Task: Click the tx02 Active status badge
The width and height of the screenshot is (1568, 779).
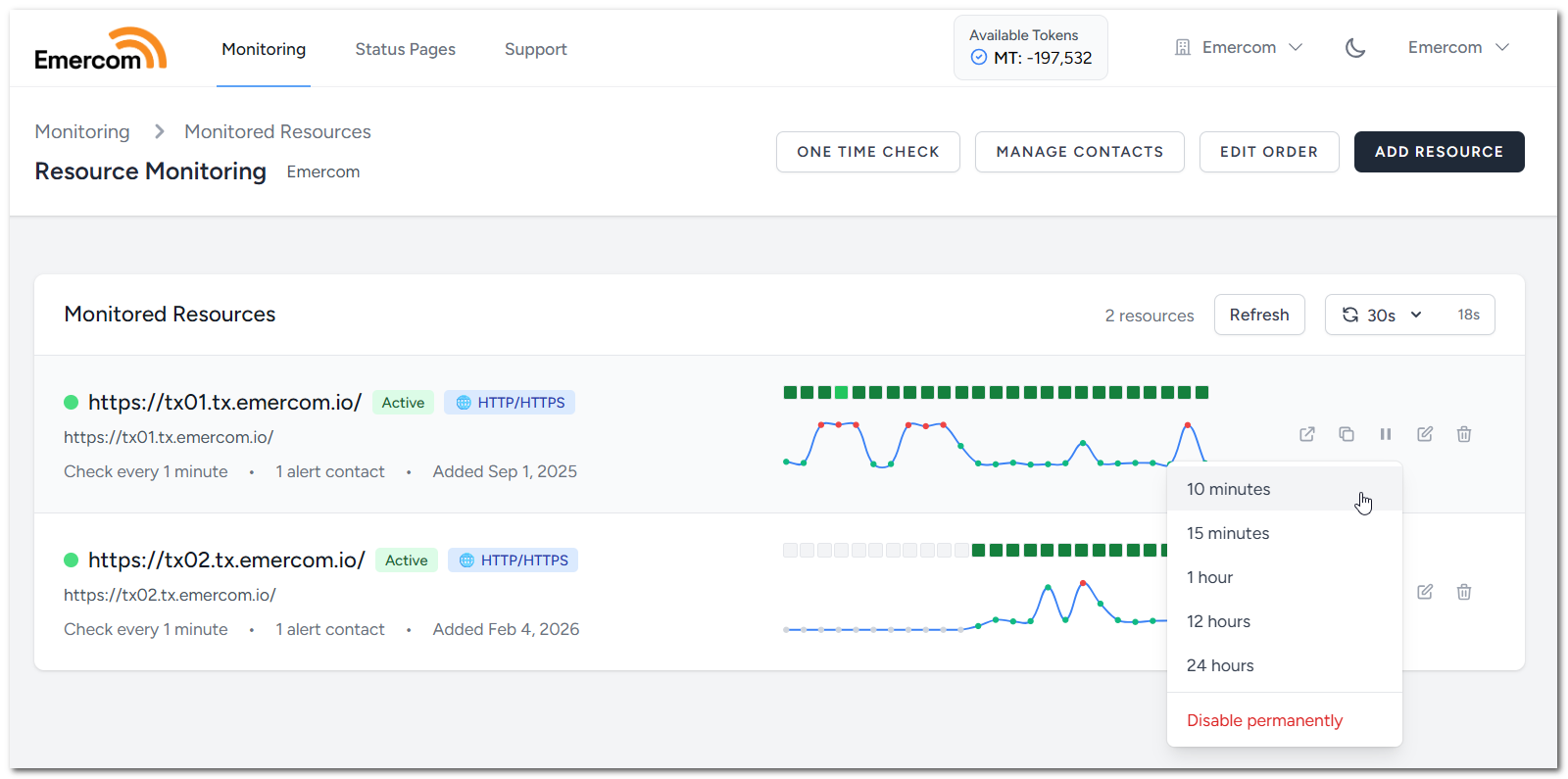Action: coord(407,560)
